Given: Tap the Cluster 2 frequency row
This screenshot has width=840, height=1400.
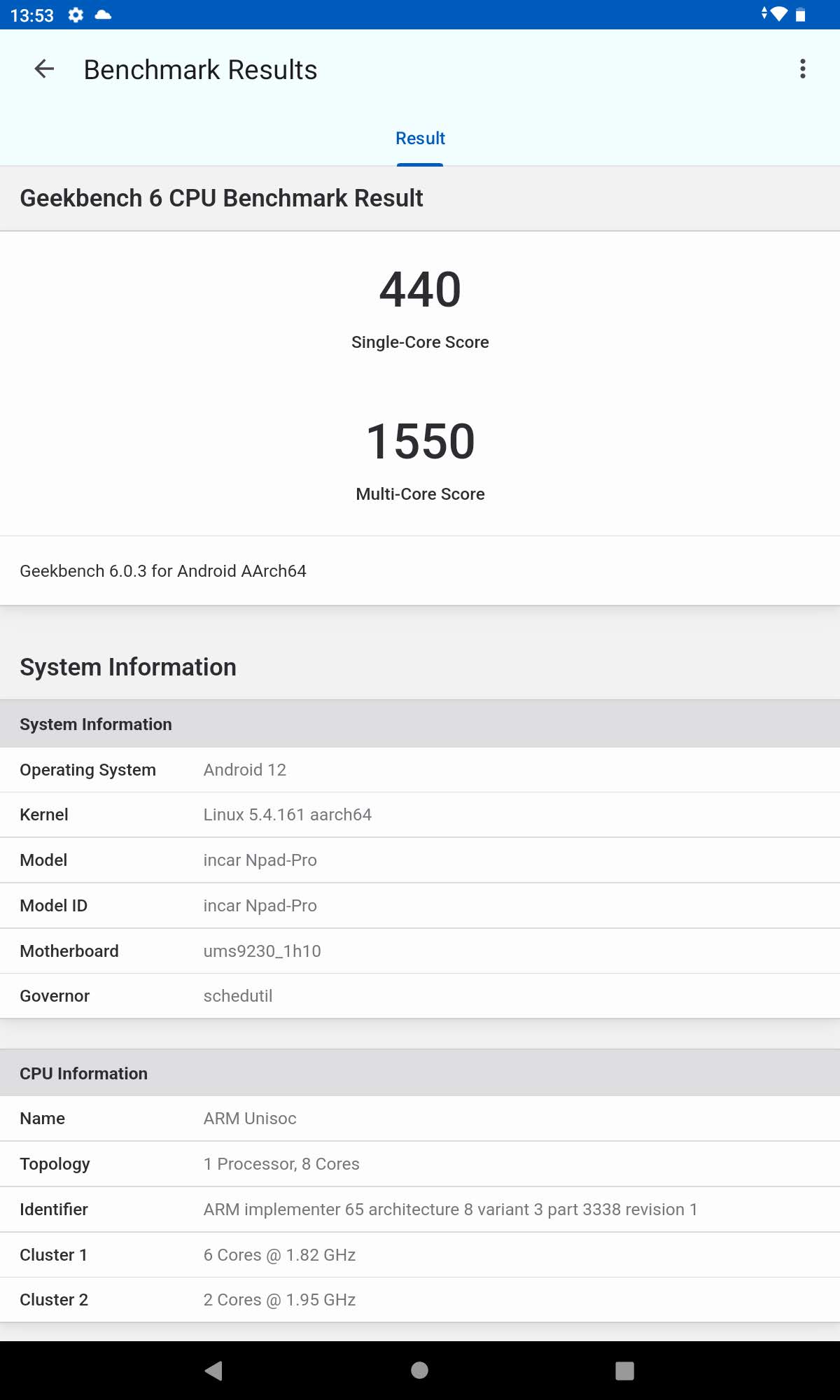Looking at the screenshot, I should 420,1300.
